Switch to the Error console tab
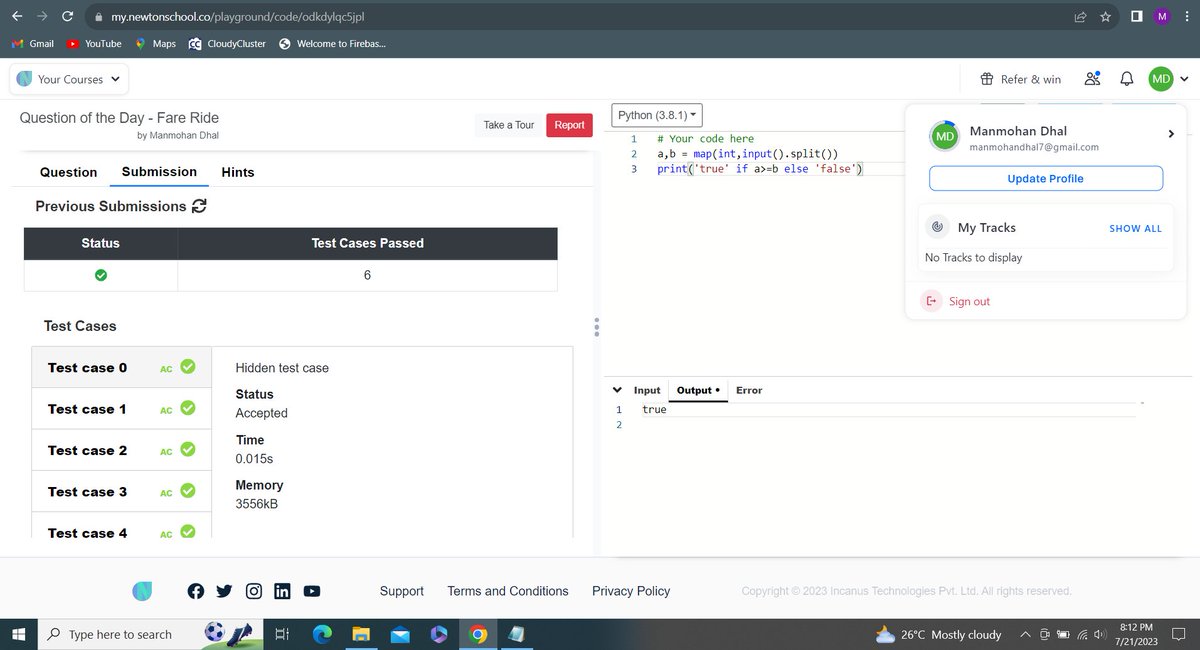The width and height of the screenshot is (1200, 650). [x=749, y=390]
